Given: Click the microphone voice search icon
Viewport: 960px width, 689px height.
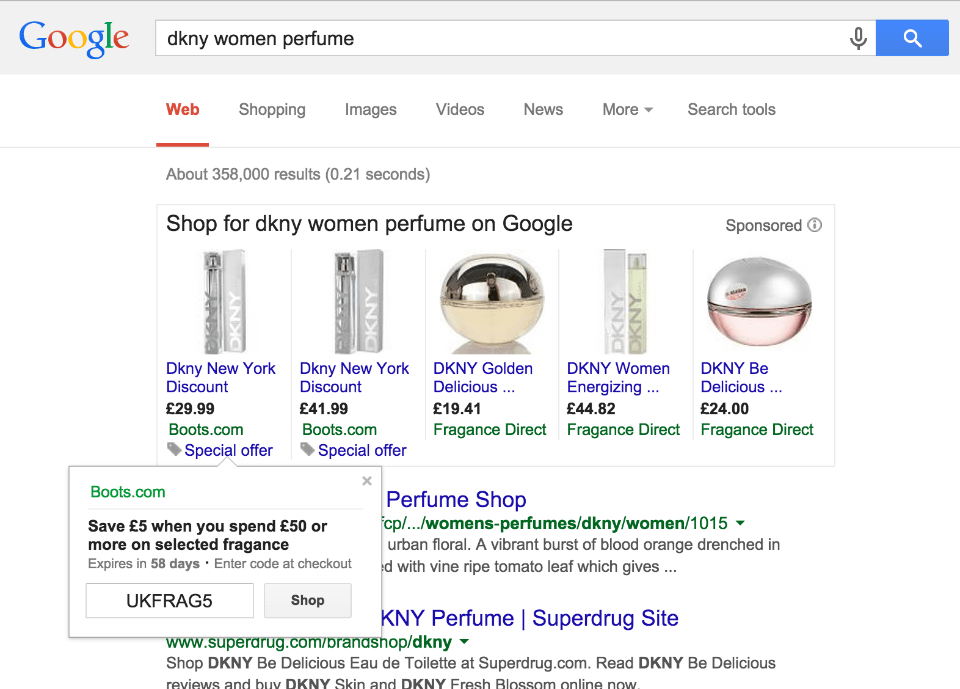Looking at the screenshot, I should pyautogui.click(x=858, y=39).
